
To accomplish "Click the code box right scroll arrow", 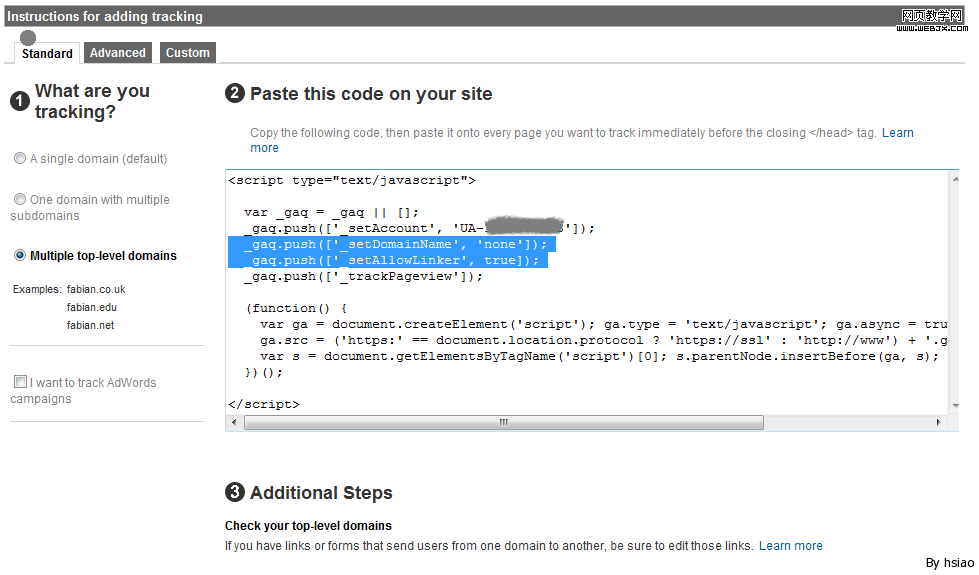I will [x=938, y=423].
